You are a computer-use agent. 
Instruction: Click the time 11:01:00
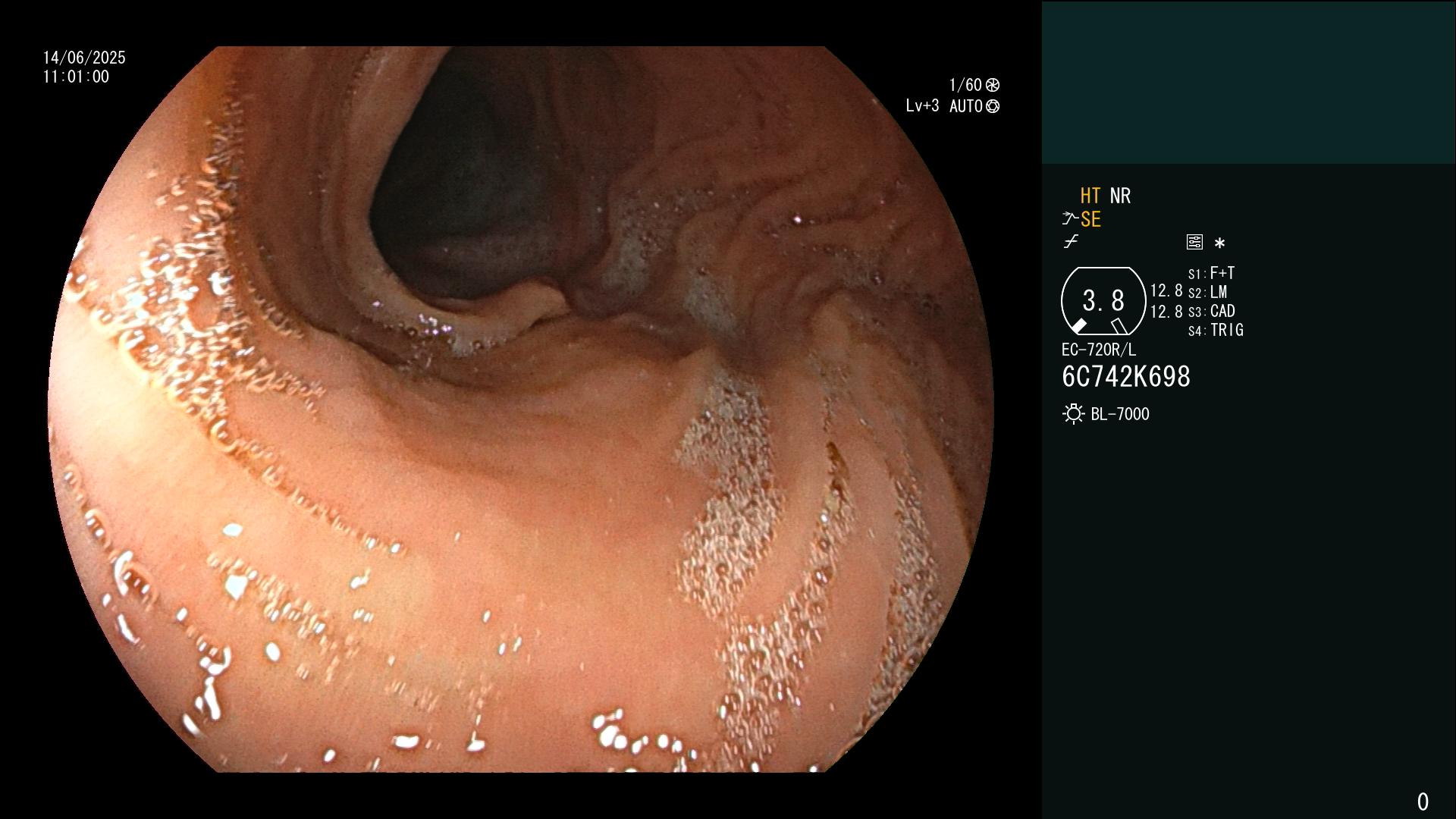coord(76,77)
